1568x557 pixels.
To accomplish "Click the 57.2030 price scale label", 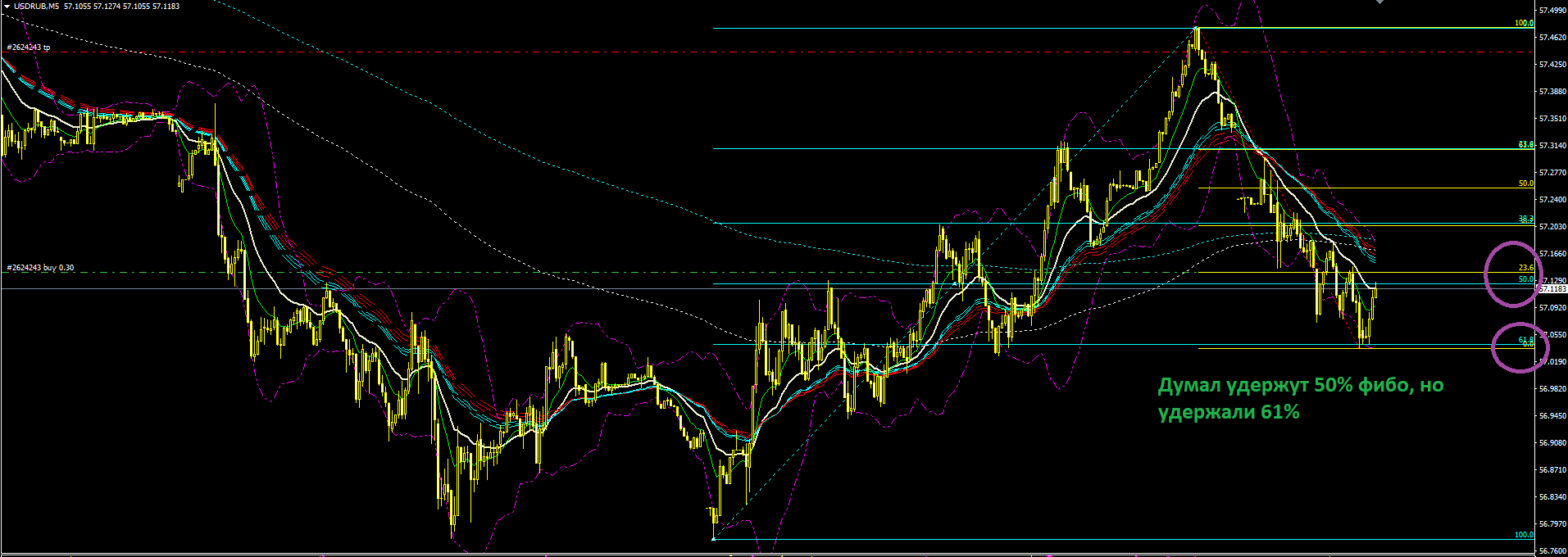I will tap(1552, 227).
